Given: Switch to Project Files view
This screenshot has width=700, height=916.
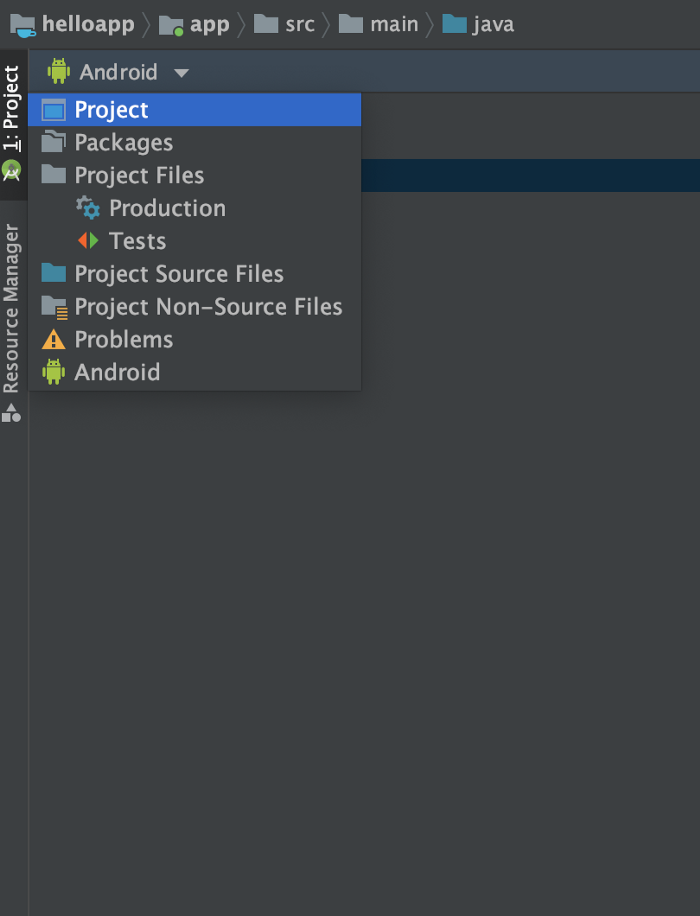Looking at the screenshot, I should pyautogui.click(x=195, y=175).
